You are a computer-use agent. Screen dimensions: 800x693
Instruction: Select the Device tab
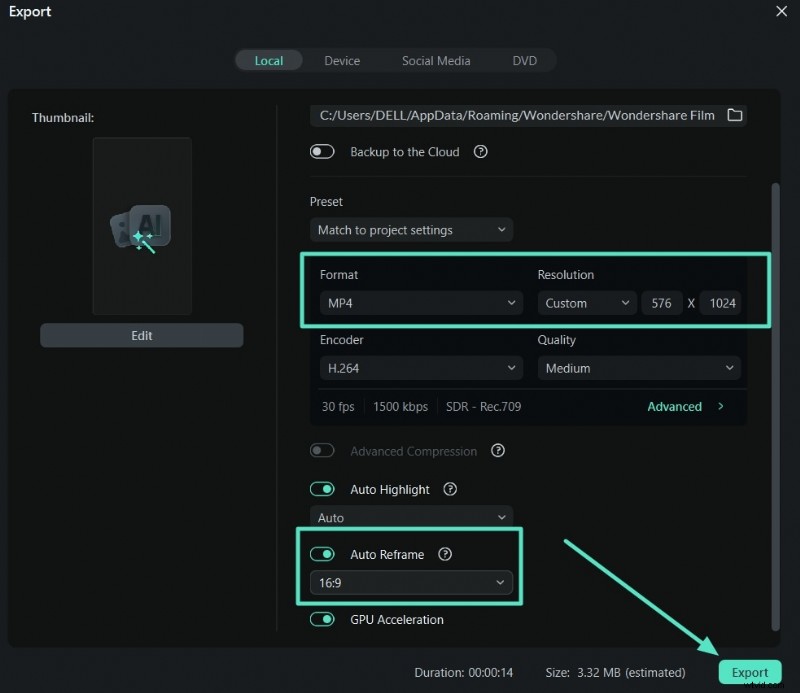342,61
